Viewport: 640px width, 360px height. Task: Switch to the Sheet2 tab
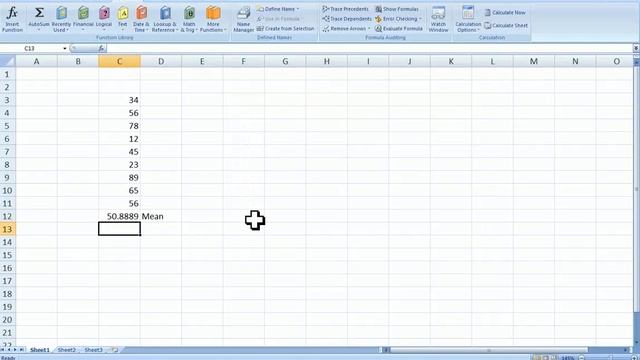click(x=67, y=350)
